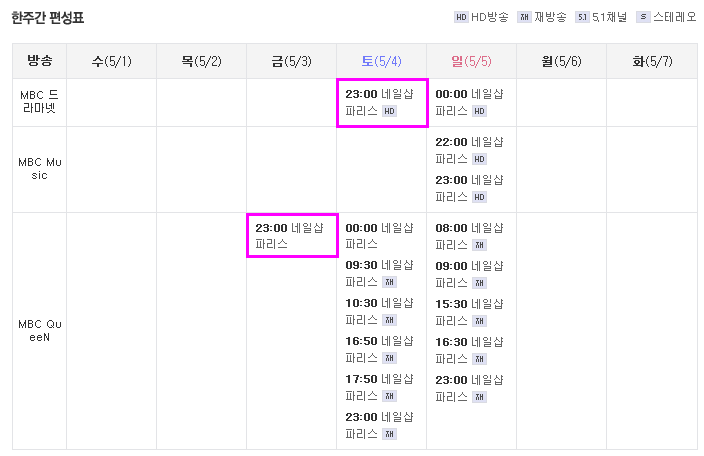This screenshot has height=456, width=704.
Task: Open Sunday 00:00 네일샵 파리스 on MBC 드라마넷
Action: point(469,102)
